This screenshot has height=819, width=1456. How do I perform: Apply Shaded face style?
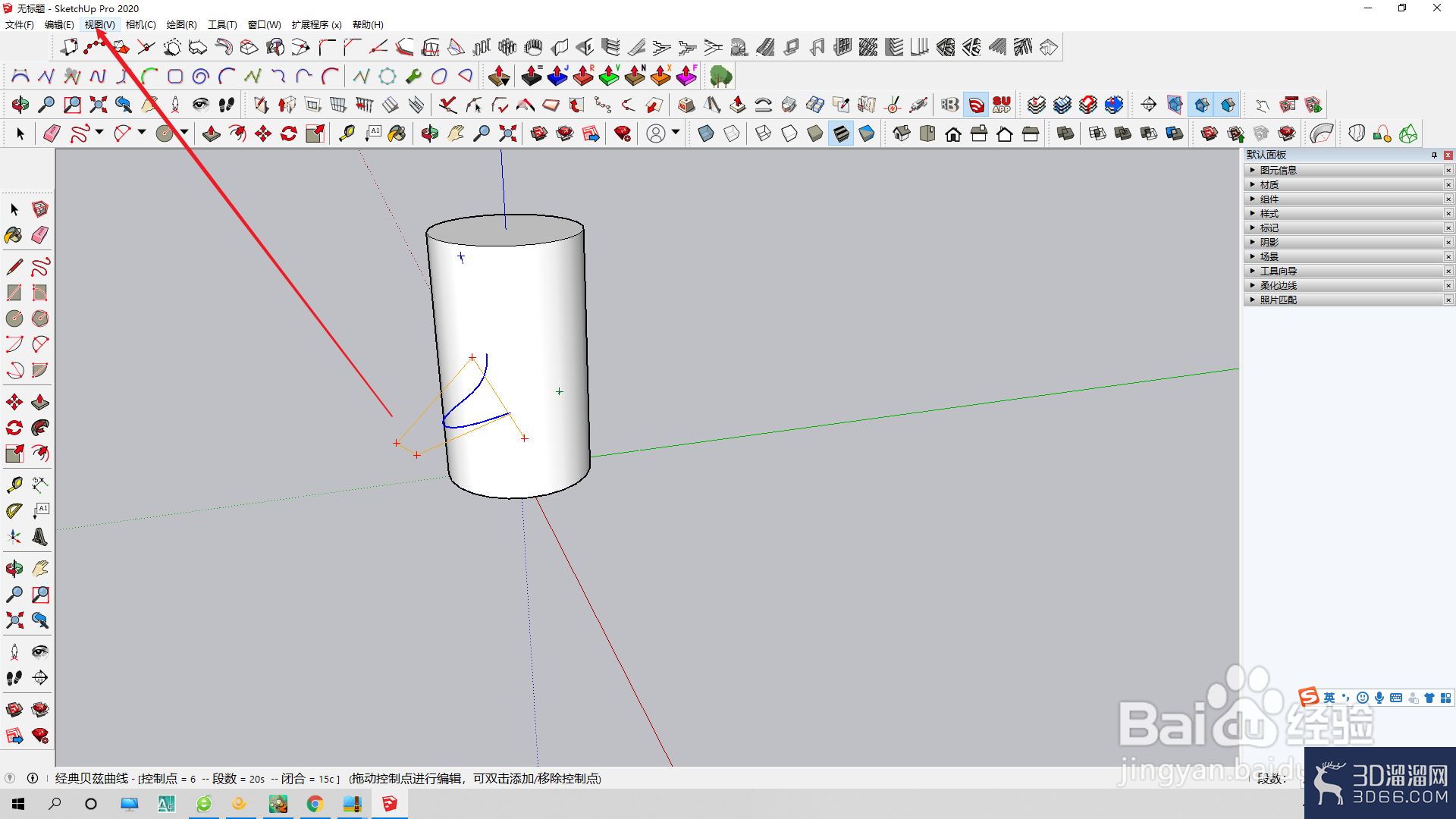tap(815, 133)
